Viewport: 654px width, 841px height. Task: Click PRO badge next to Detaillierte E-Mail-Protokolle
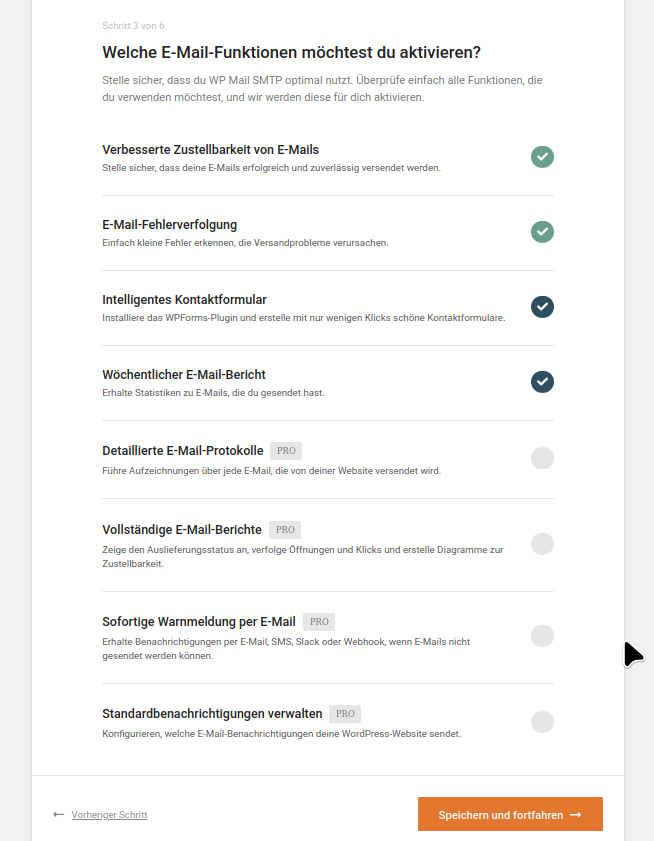point(286,451)
